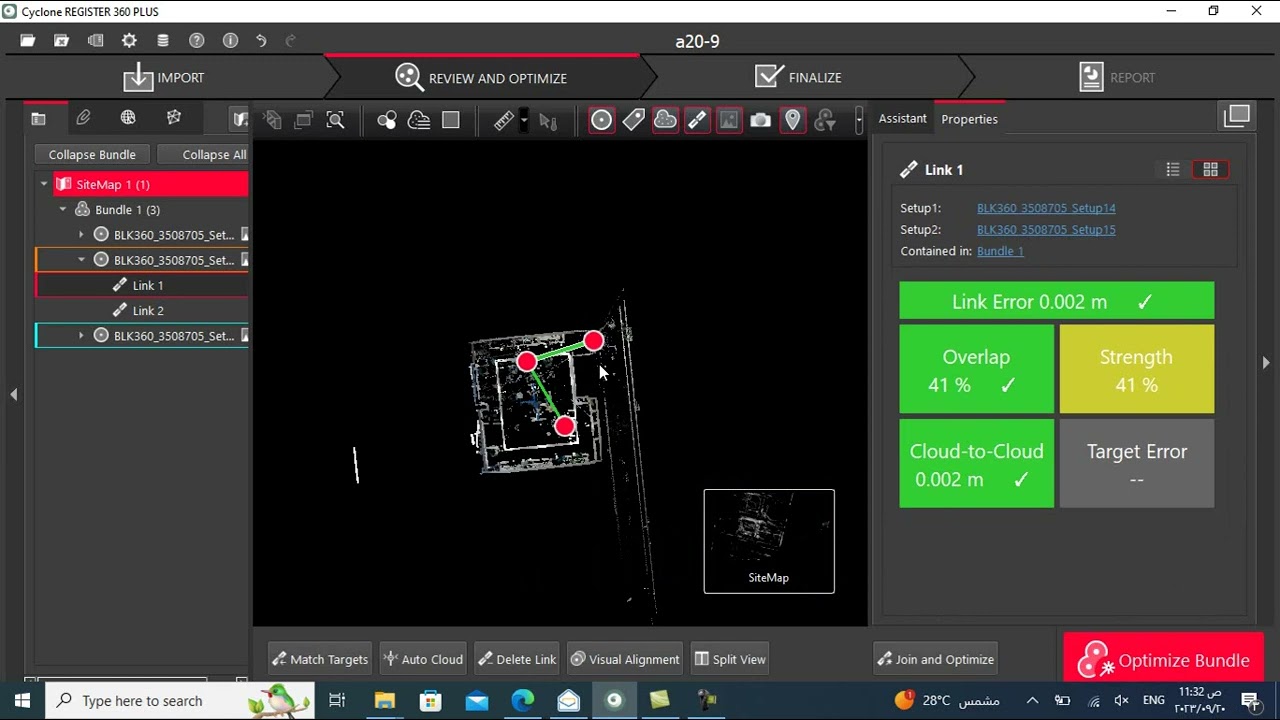Click the filter settings icon in viewer toolbar

coord(825,120)
